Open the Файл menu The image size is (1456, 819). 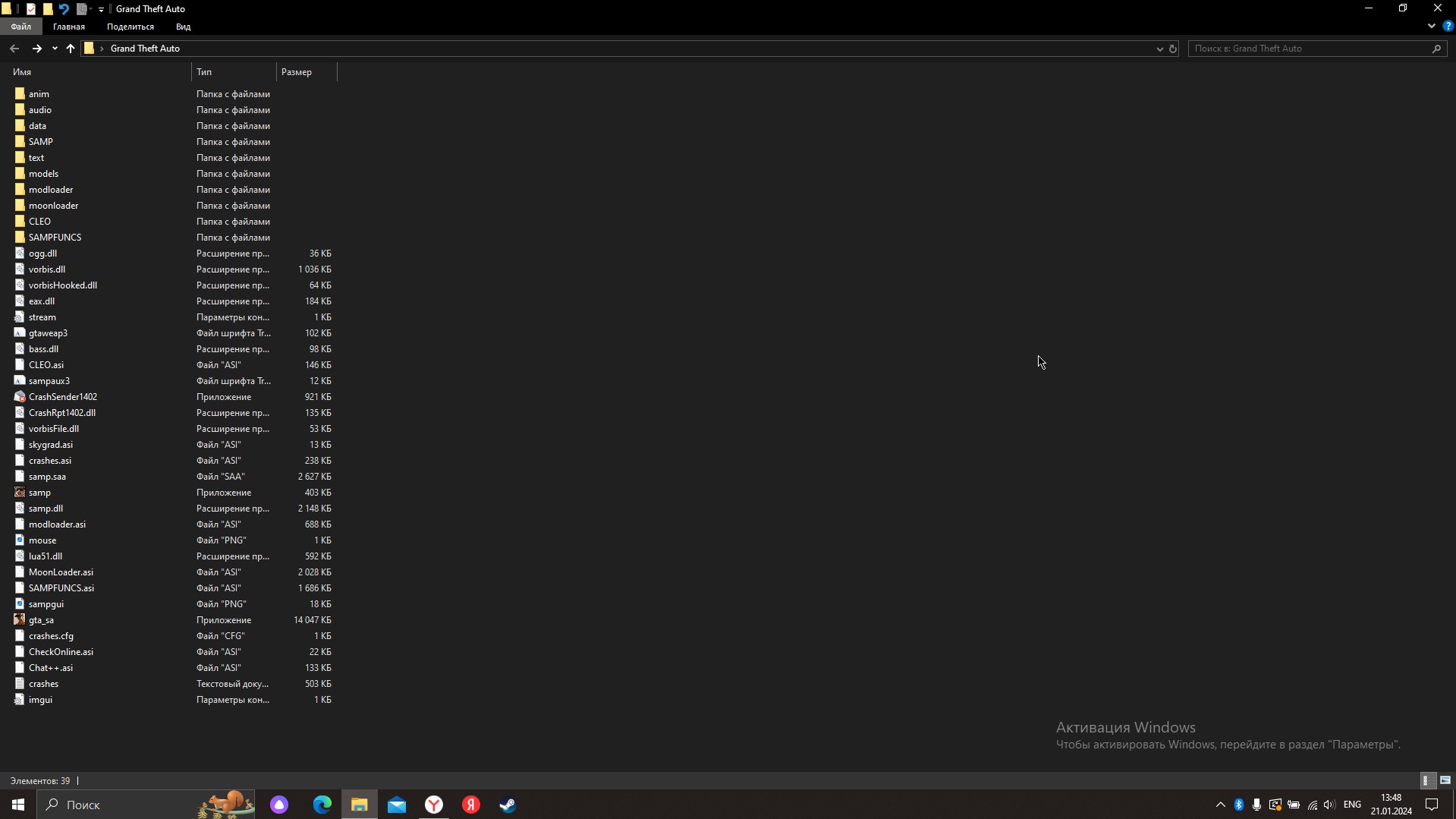[20, 27]
